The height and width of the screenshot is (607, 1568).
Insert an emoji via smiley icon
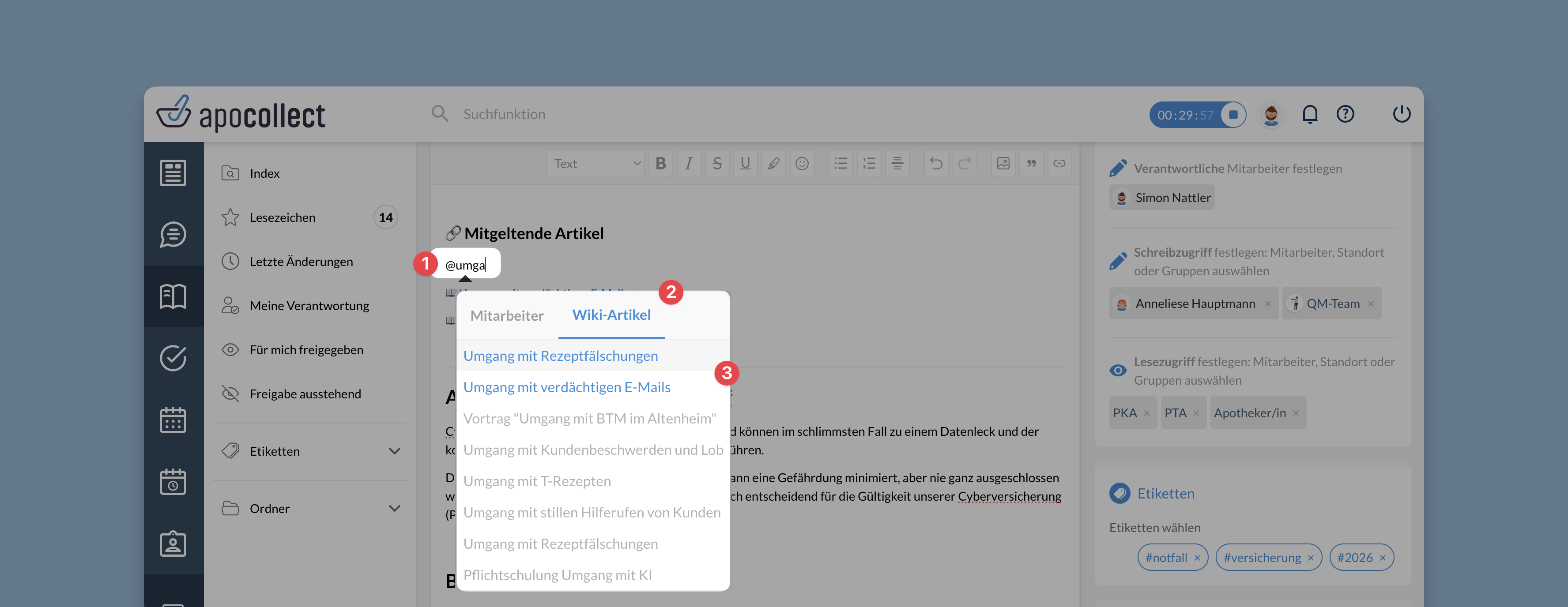(802, 163)
